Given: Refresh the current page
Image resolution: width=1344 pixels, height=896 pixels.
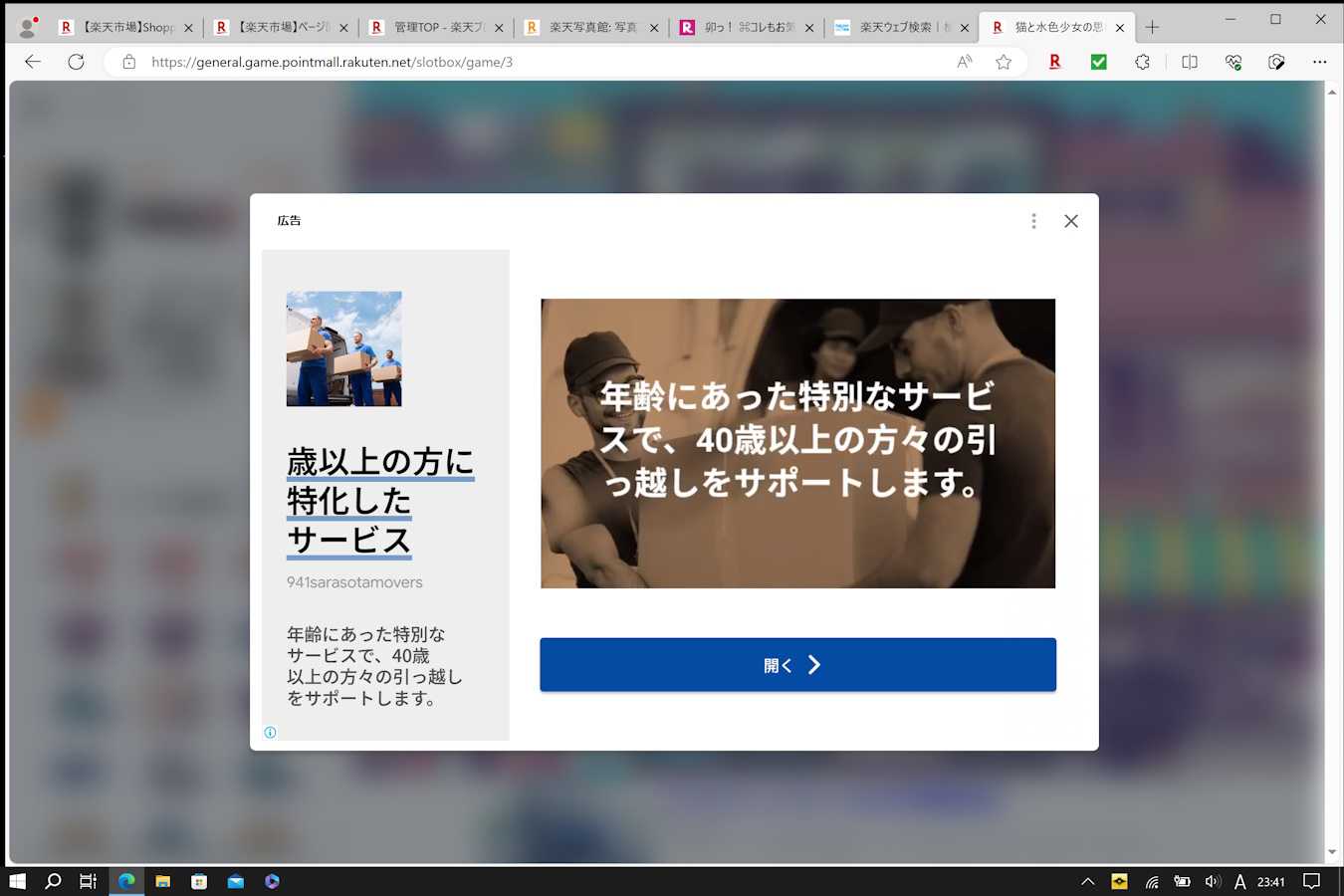Looking at the screenshot, I should click(x=76, y=62).
